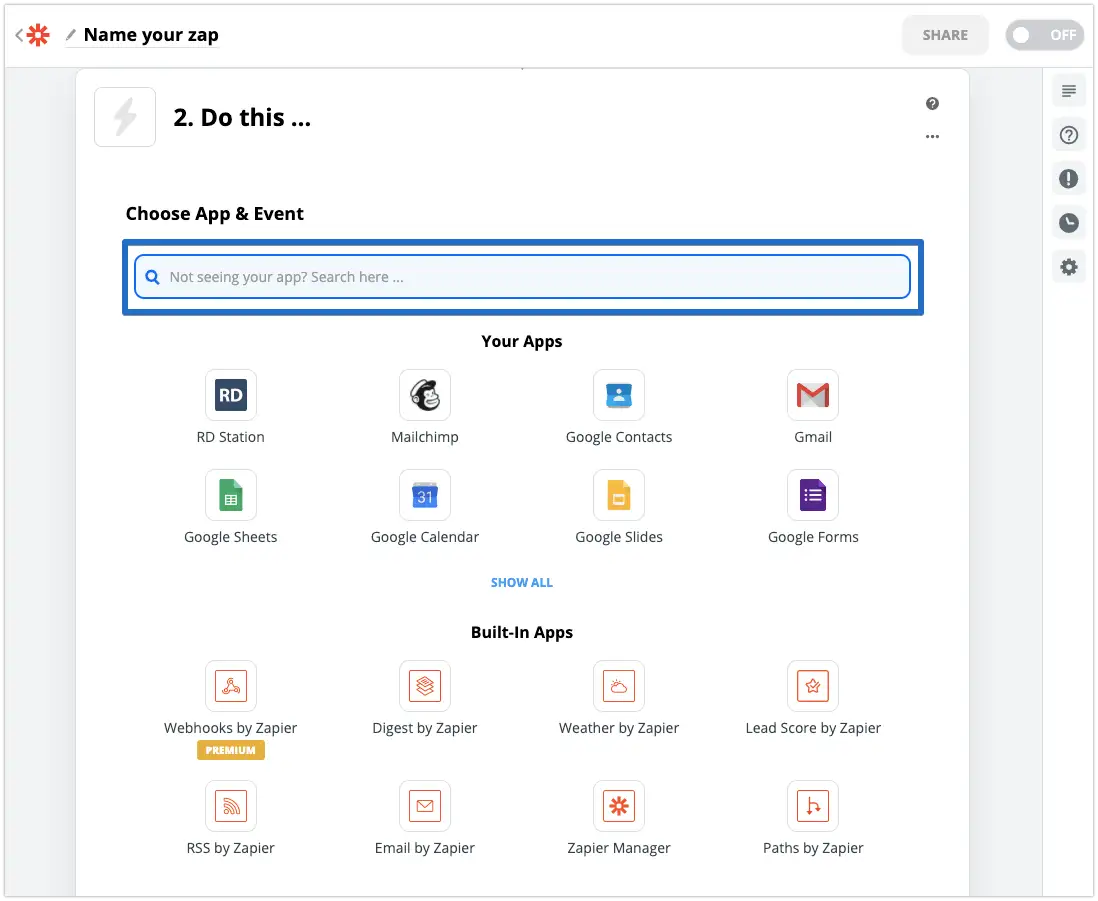Edit the 'Name your zap' title
1098x901 pixels.
[x=151, y=34]
